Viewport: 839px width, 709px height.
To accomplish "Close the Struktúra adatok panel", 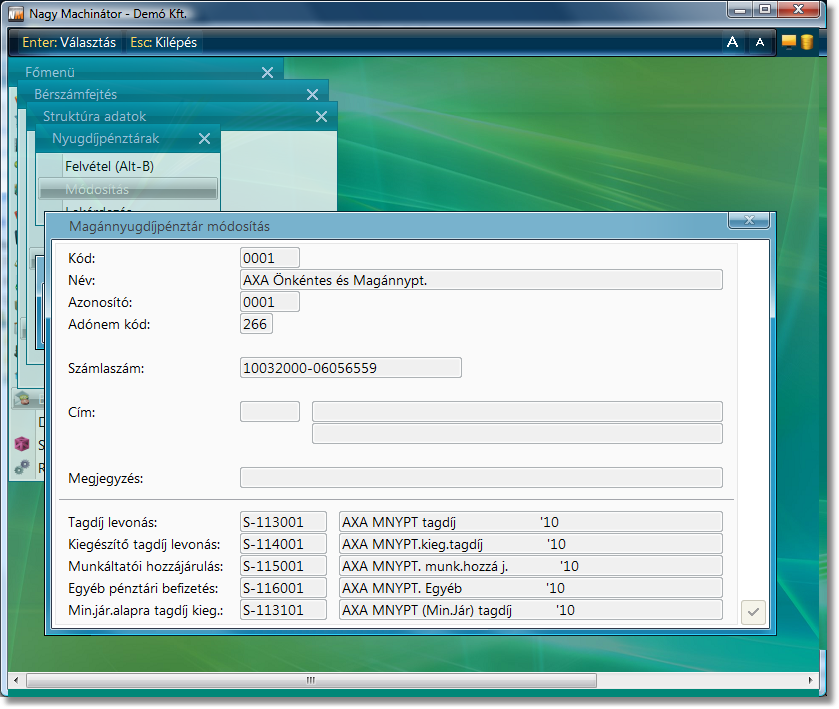I will coord(321,117).
